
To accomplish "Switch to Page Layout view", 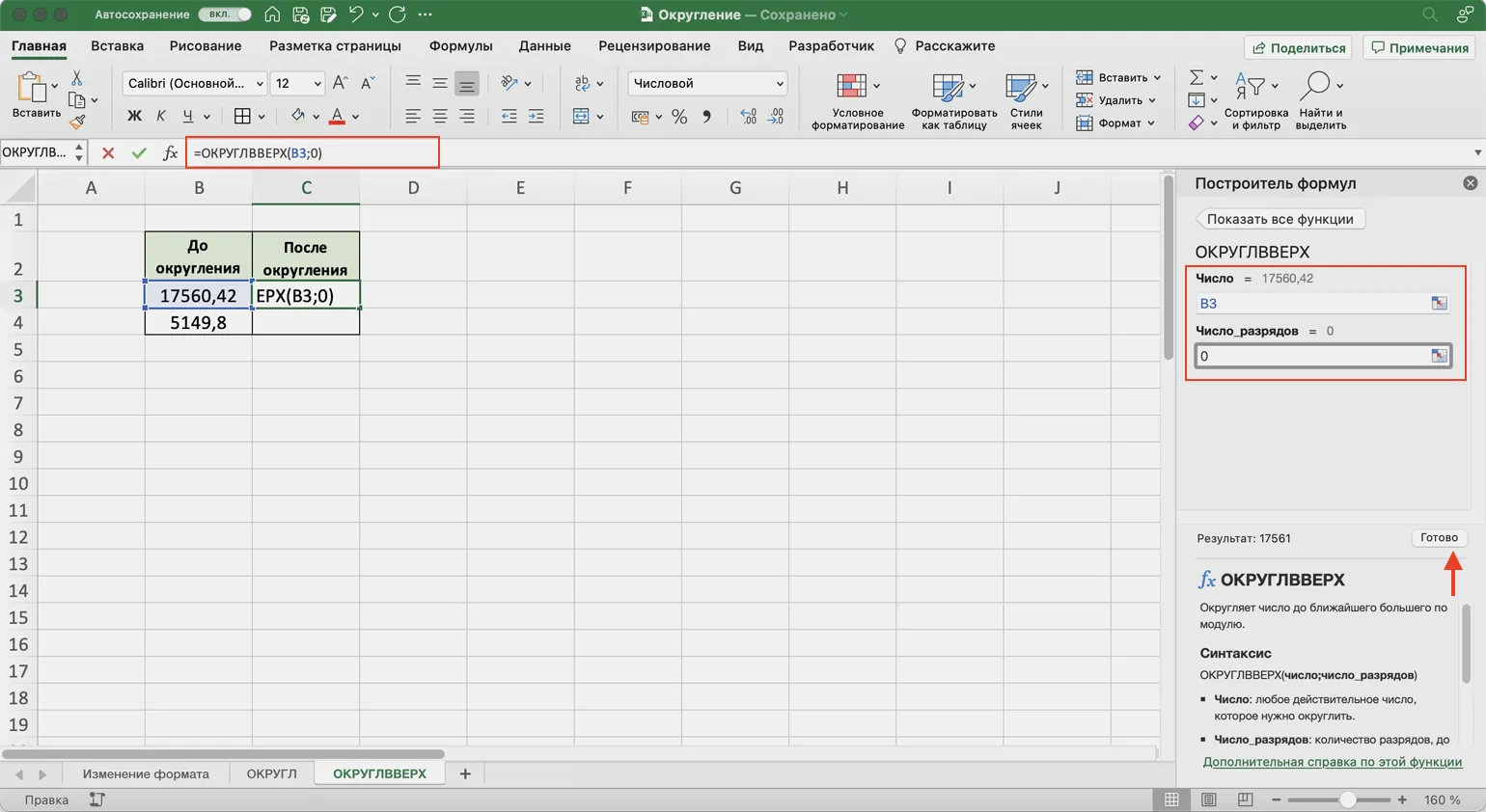I will pyautogui.click(x=1208, y=799).
